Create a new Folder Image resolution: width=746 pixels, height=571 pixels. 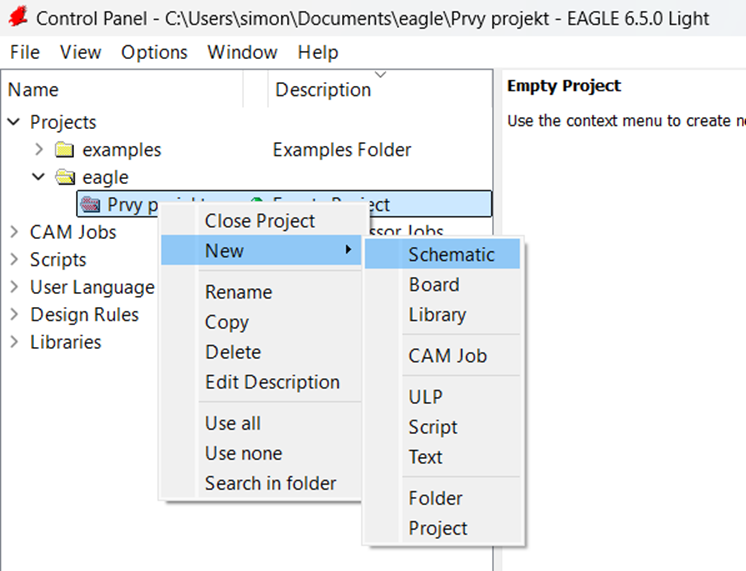coord(442,498)
